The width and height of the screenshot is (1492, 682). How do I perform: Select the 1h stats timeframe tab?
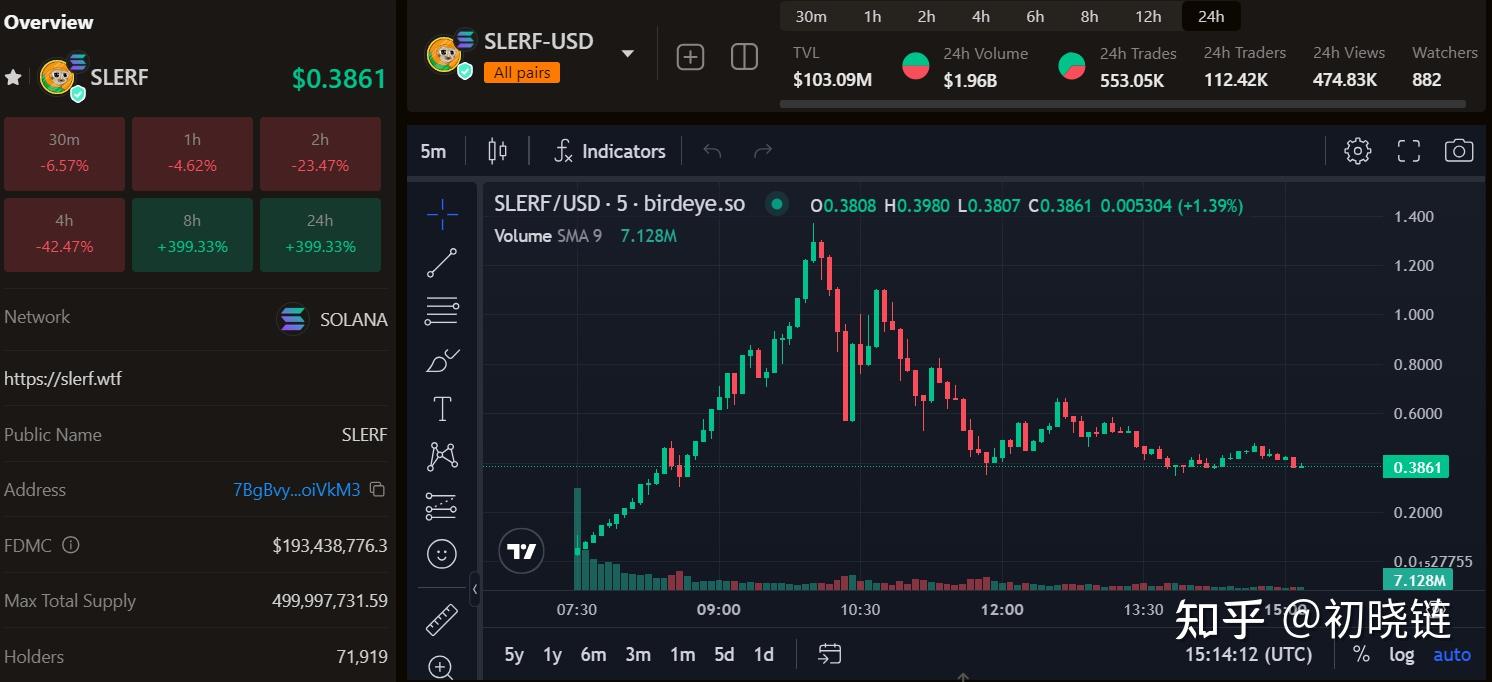[873, 16]
